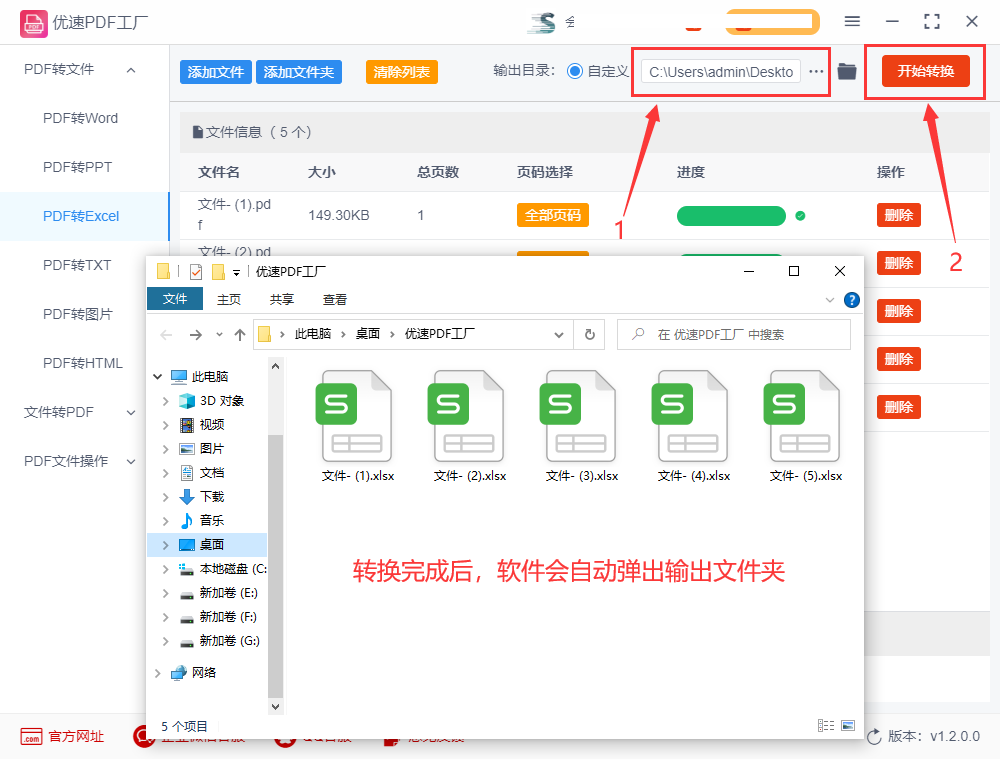
Task: Click the 开始转换 button
Action: (x=925, y=71)
